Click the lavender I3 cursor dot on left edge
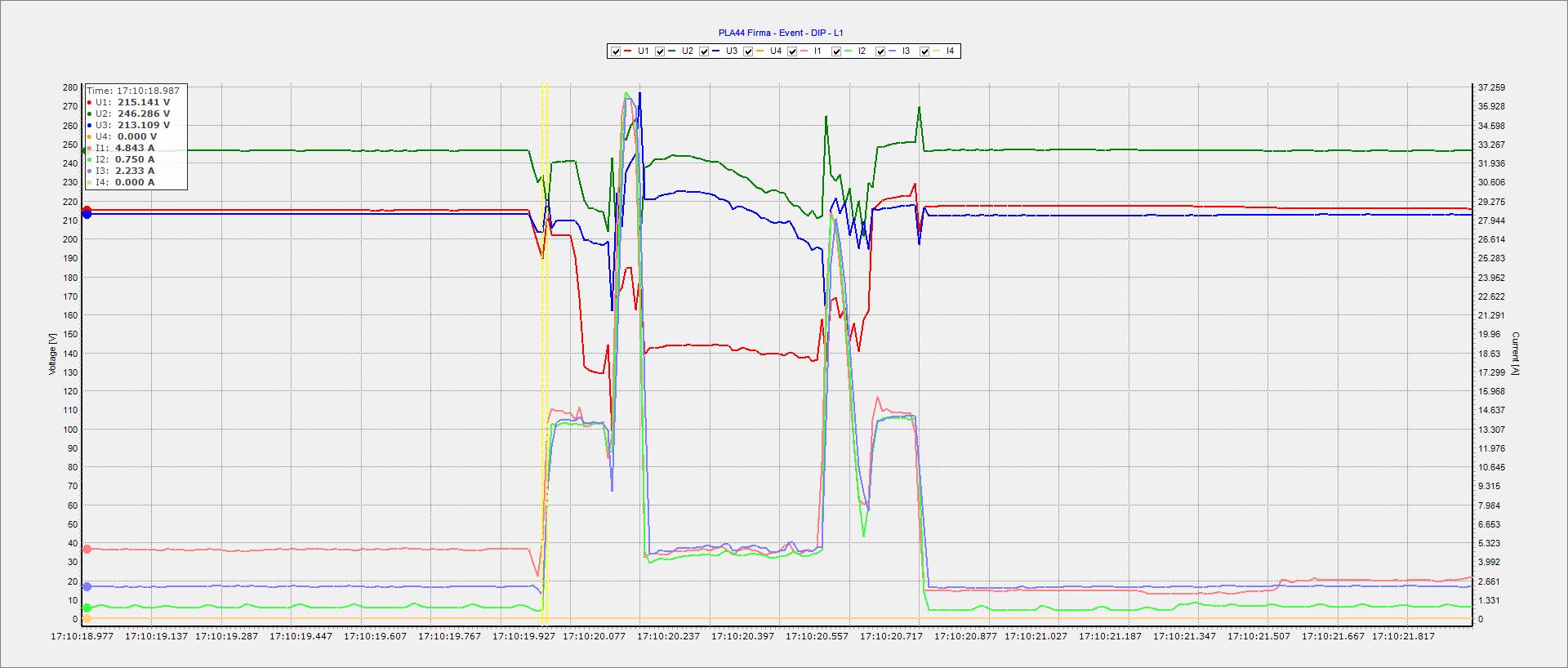The image size is (1568, 668). tap(87, 586)
